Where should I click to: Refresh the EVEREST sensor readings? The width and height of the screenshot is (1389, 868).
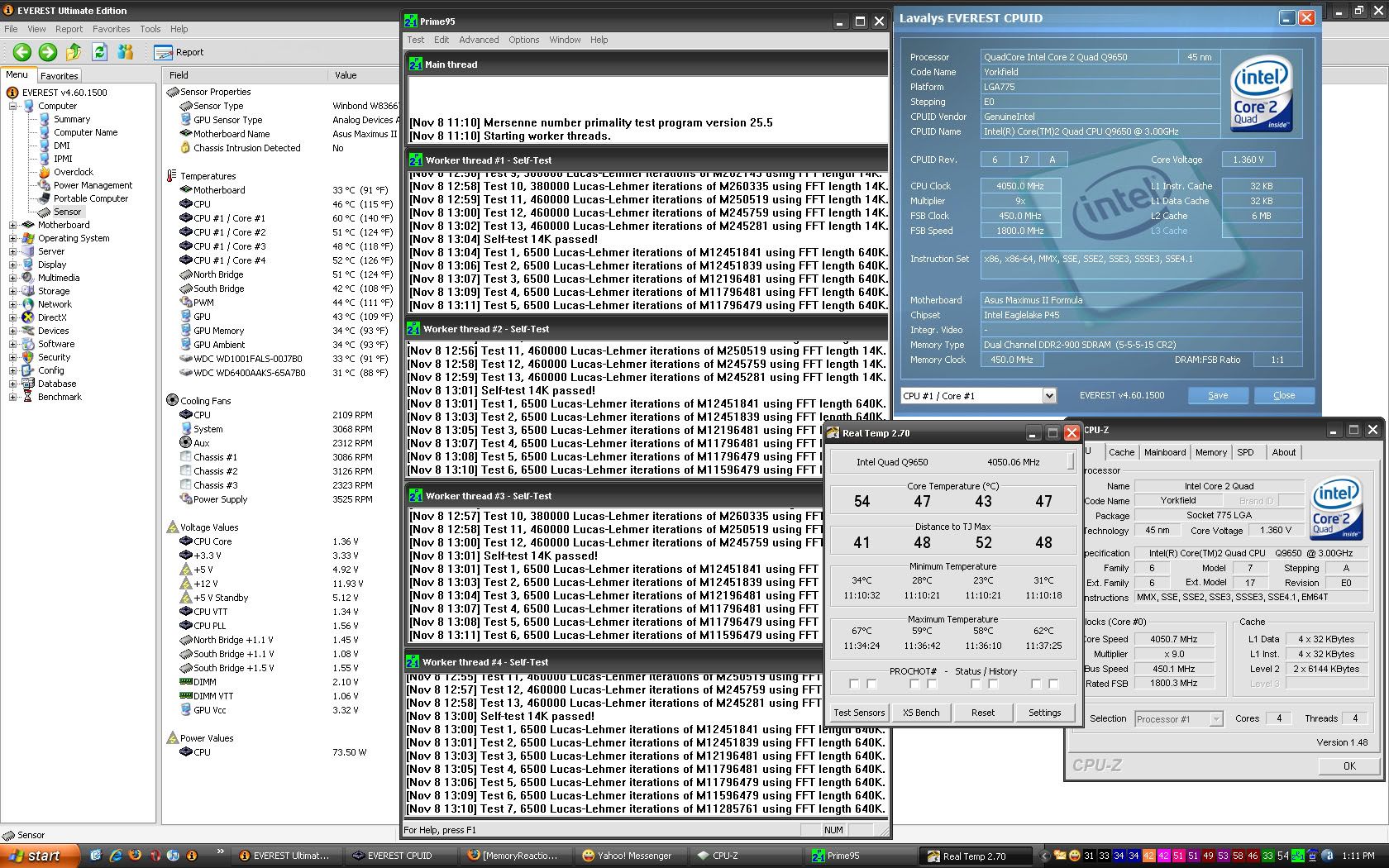click(x=99, y=52)
